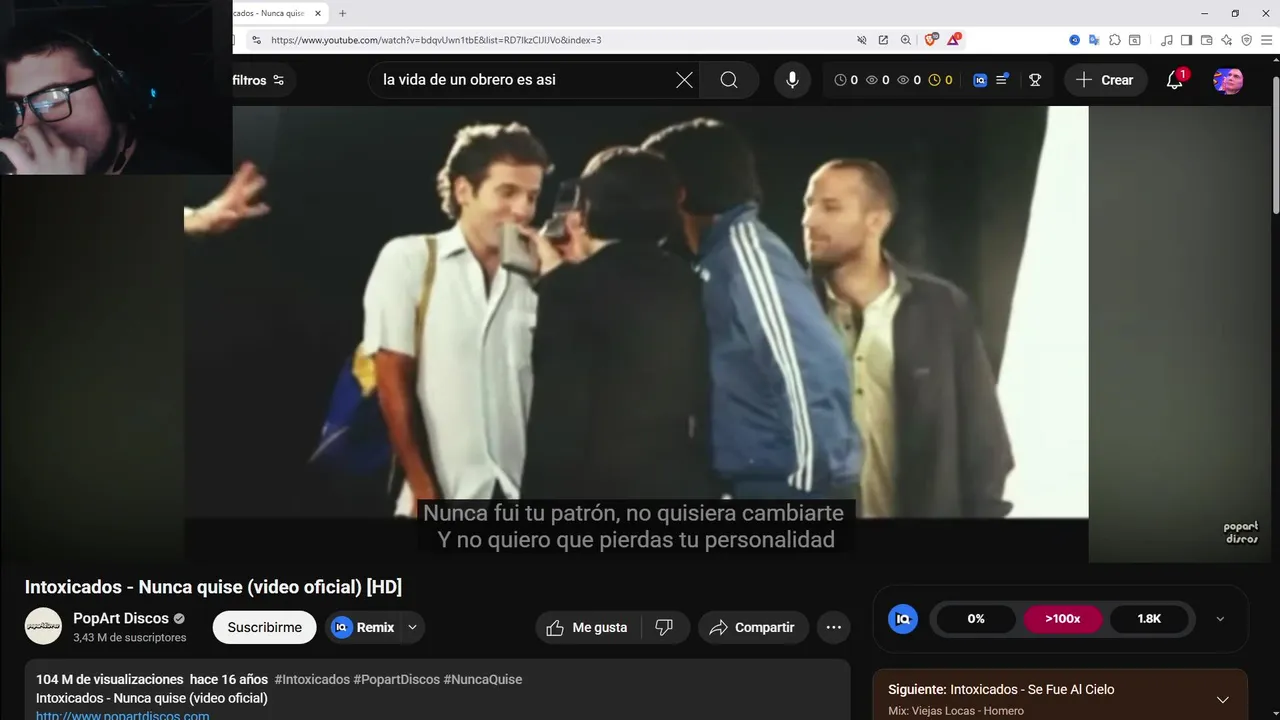This screenshot has height=720, width=1280.
Task: Click the PopArt Discos channel avatar
Action: click(x=43, y=626)
